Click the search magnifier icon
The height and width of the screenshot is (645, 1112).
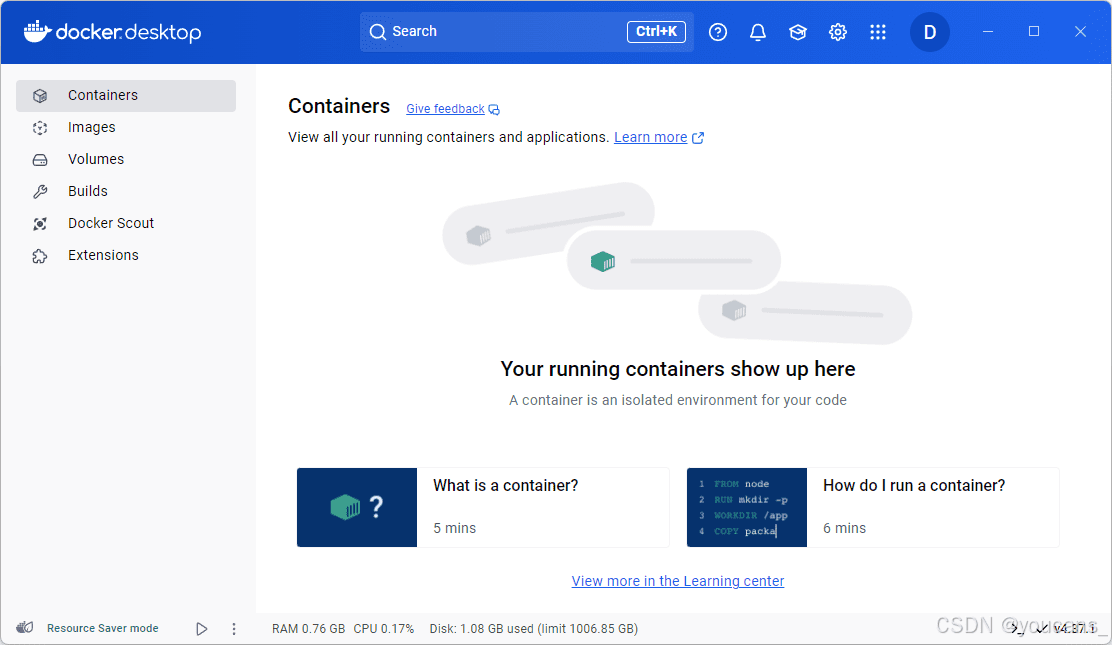tap(378, 32)
